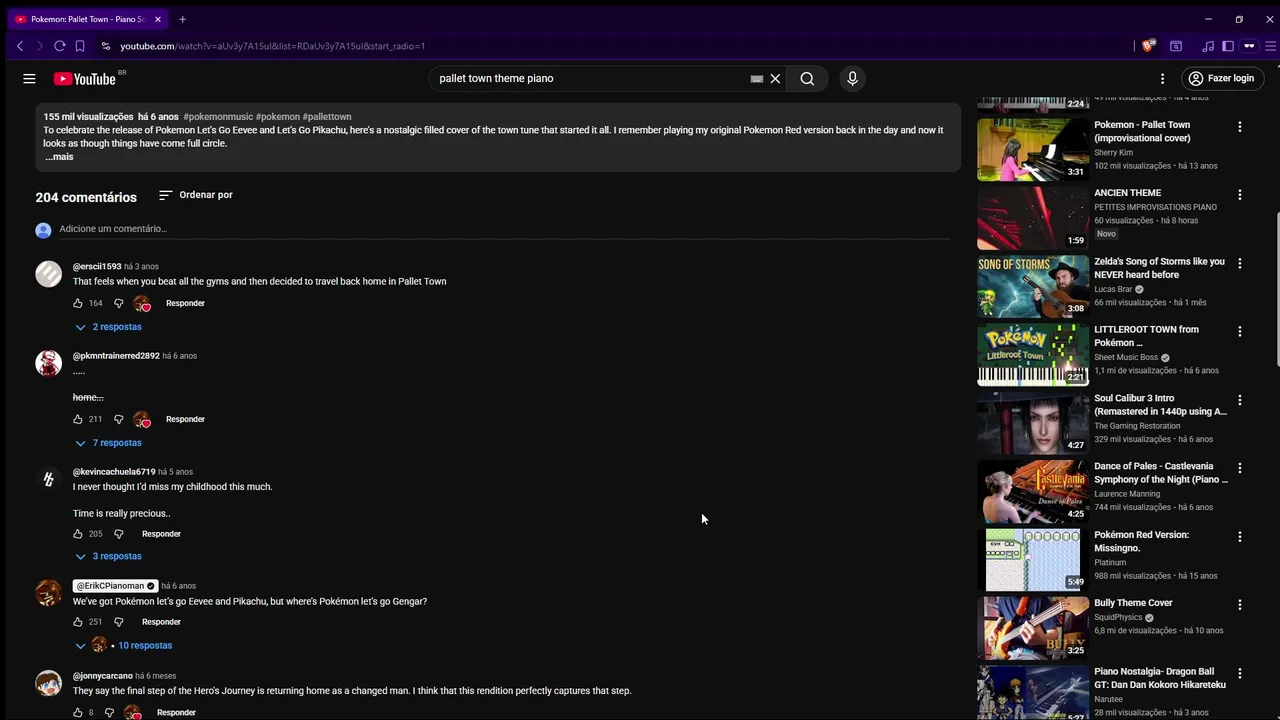Open the Zelda's Song of Storms thumbnail
Viewport: 1280px width, 720px height.
pos(1033,286)
